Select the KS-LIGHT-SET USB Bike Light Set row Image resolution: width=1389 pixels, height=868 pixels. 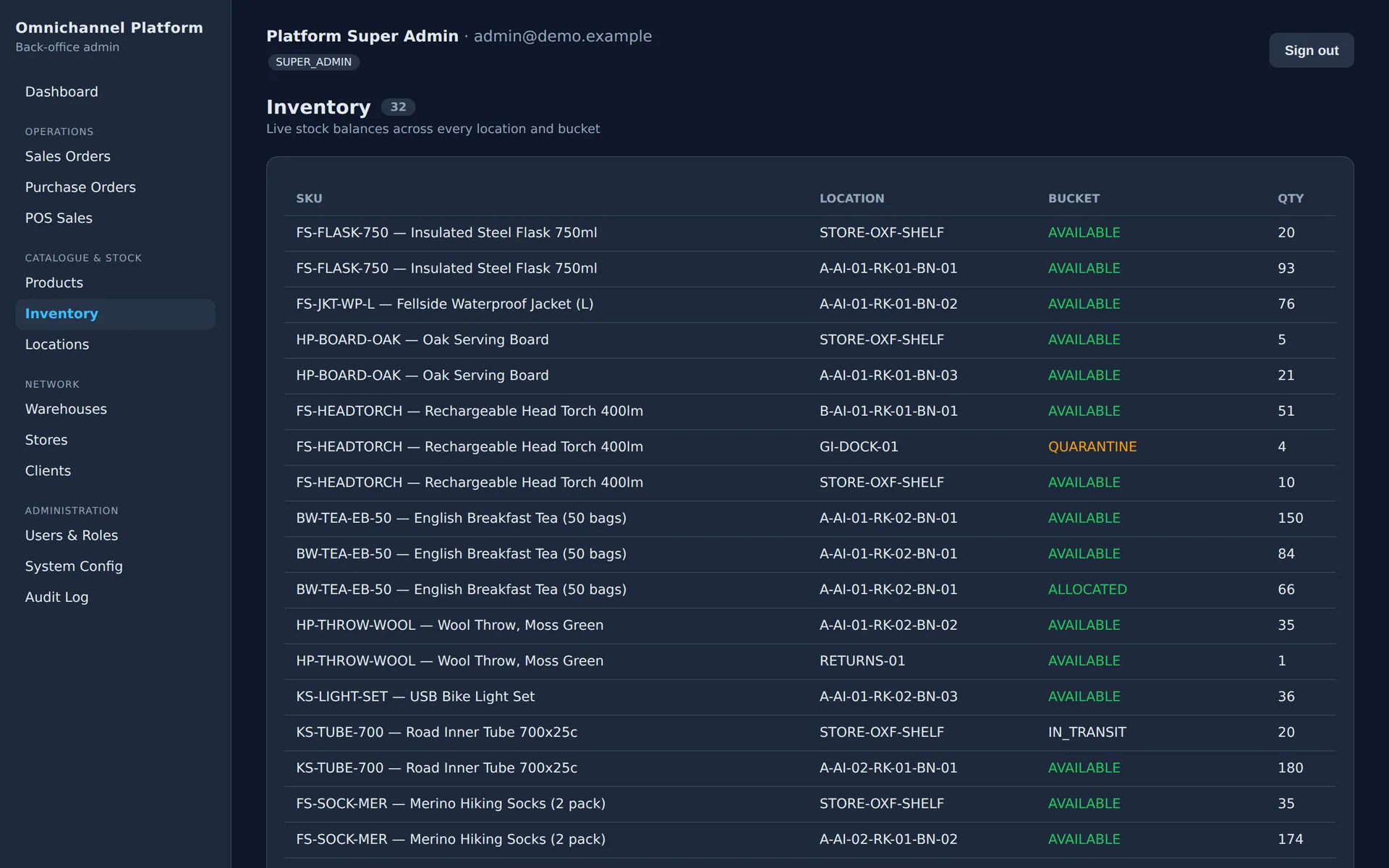pos(810,697)
